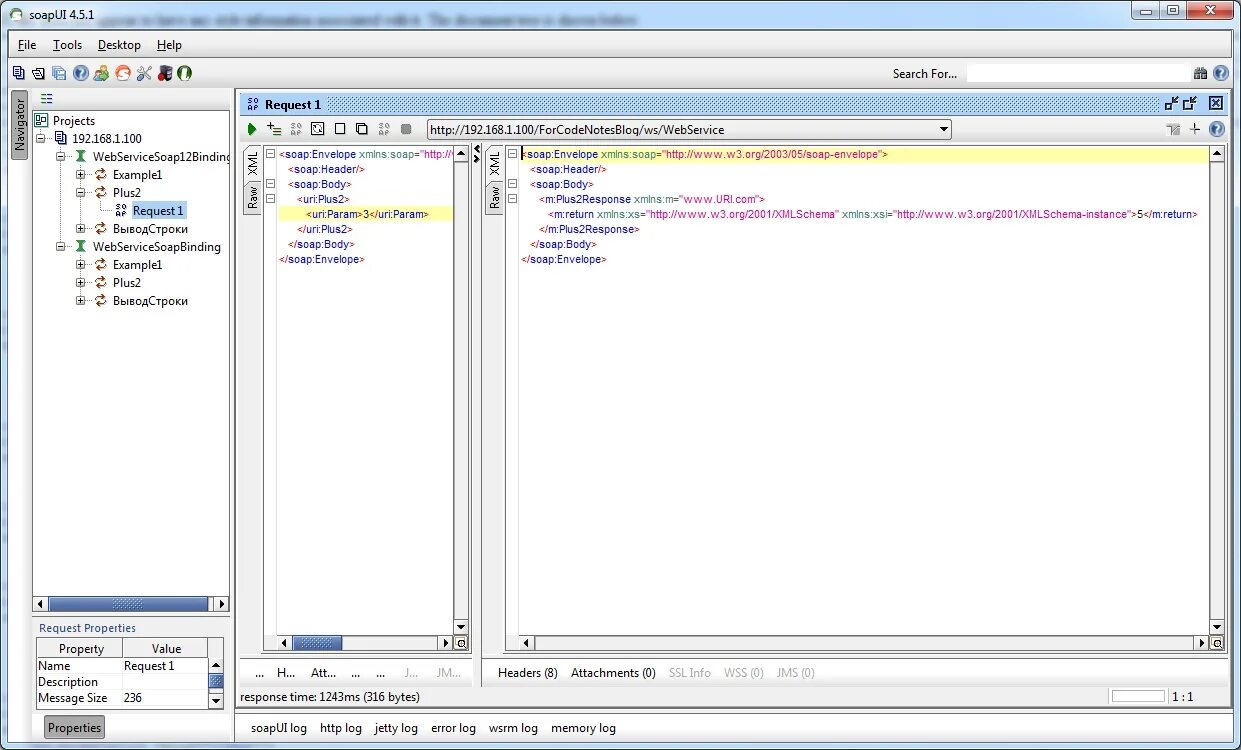Open the soapUI log tab

click(278, 728)
